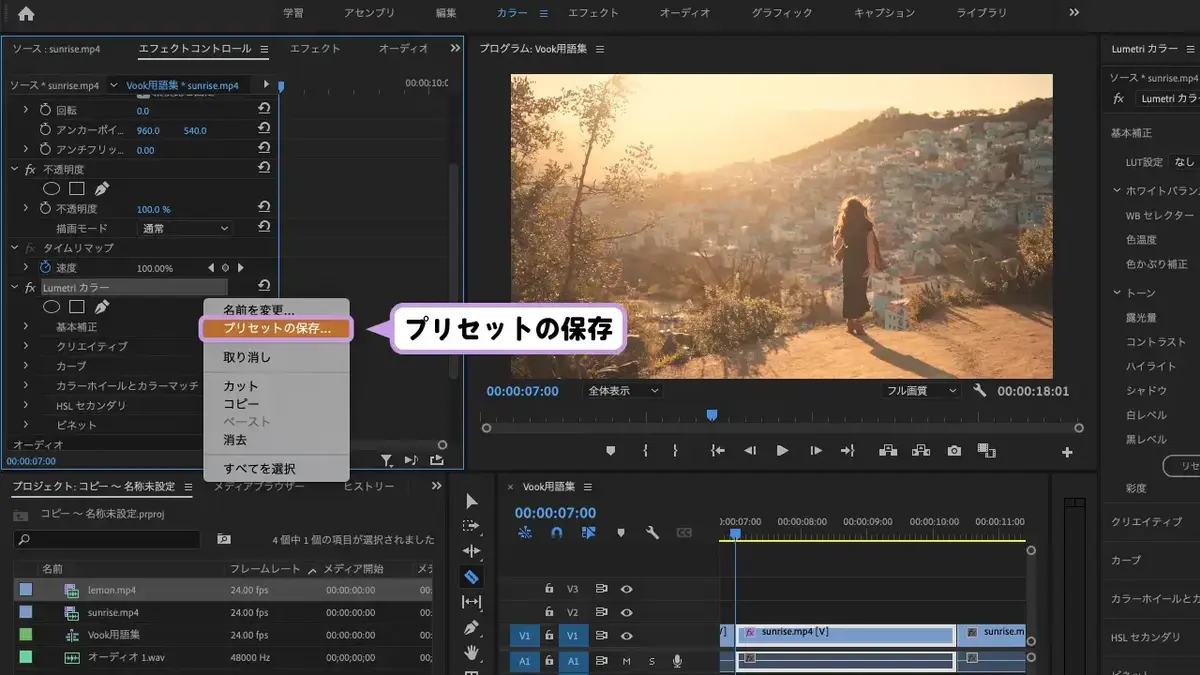The image size is (1200, 675).
Task: Click the project panel search field
Action: pos(107,539)
